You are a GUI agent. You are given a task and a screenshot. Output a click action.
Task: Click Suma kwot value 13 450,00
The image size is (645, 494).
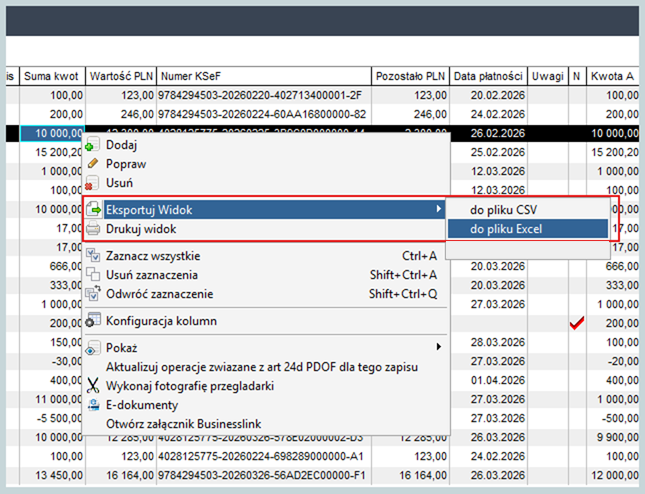click(x=59, y=475)
